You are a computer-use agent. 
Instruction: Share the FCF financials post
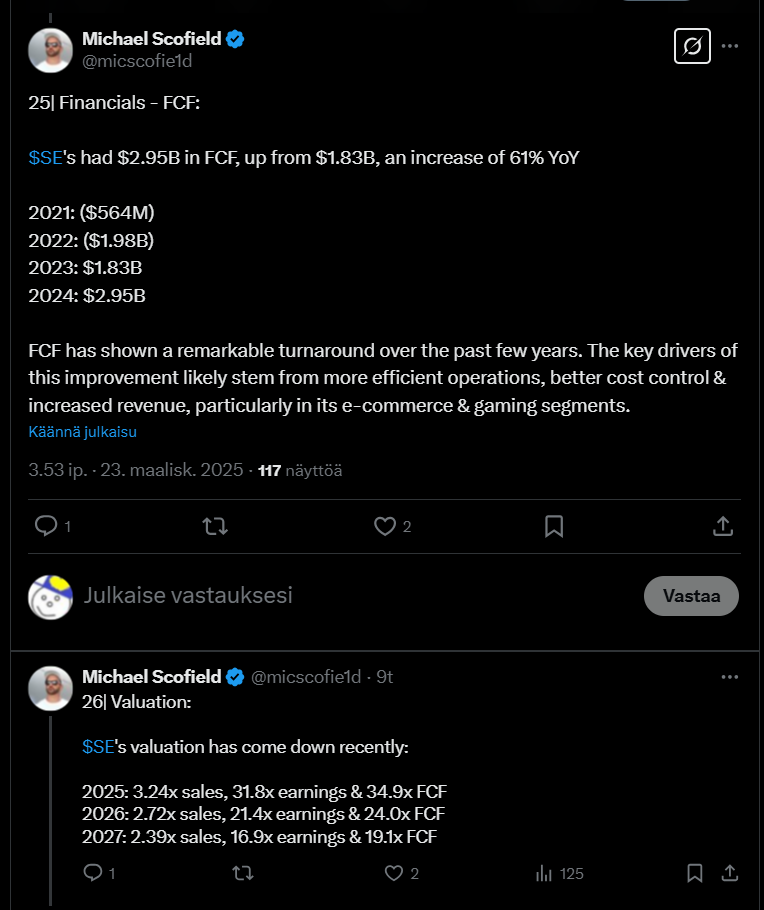(x=723, y=526)
